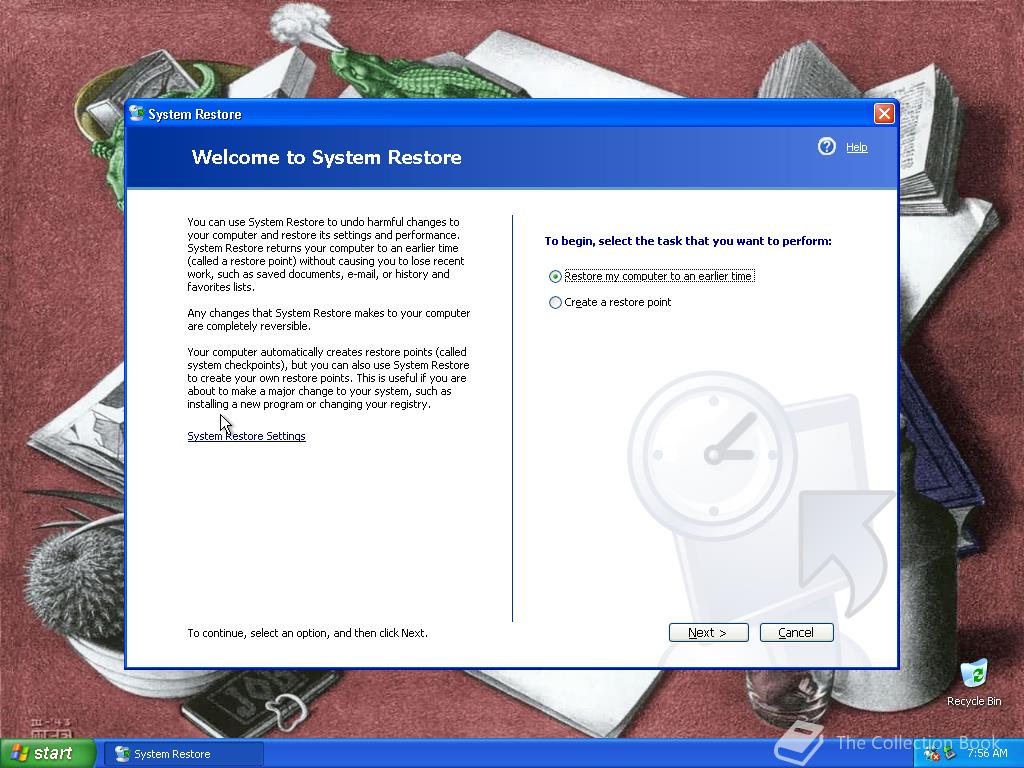The width and height of the screenshot is (1024, 768).
Task: Click the Next button
Action: [709, 632]
